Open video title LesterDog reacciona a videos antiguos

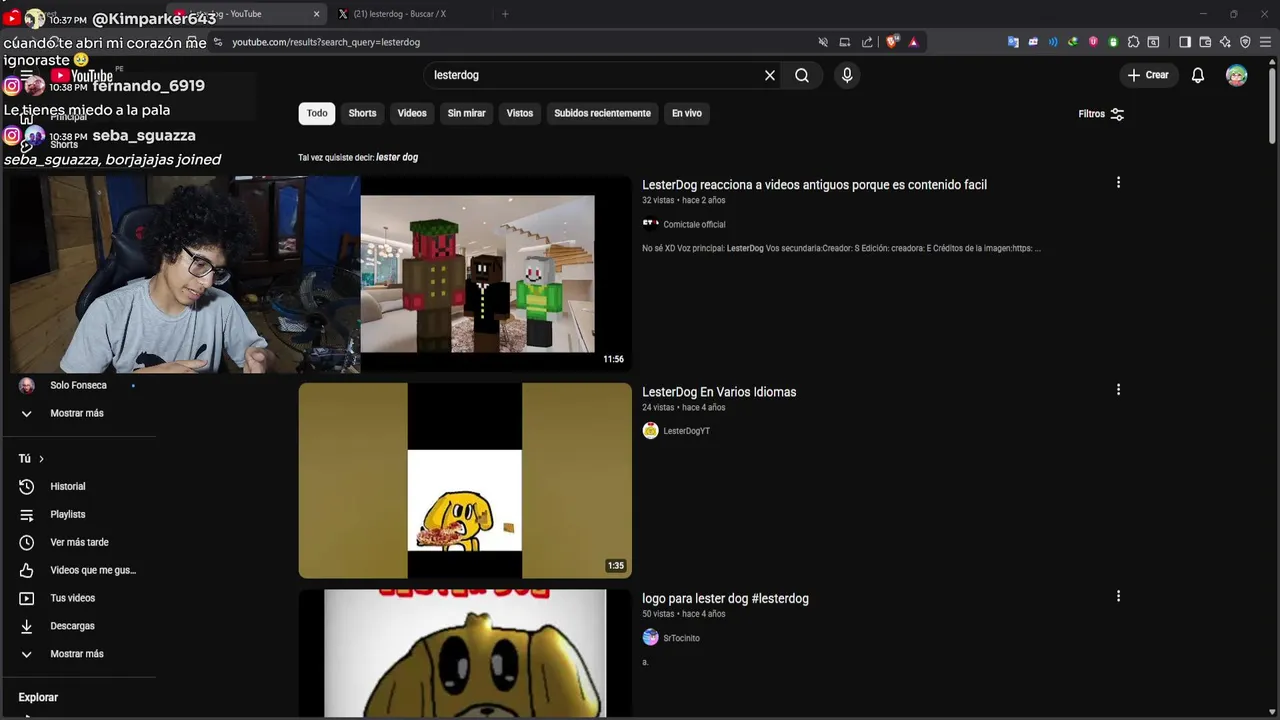point(814,185)
